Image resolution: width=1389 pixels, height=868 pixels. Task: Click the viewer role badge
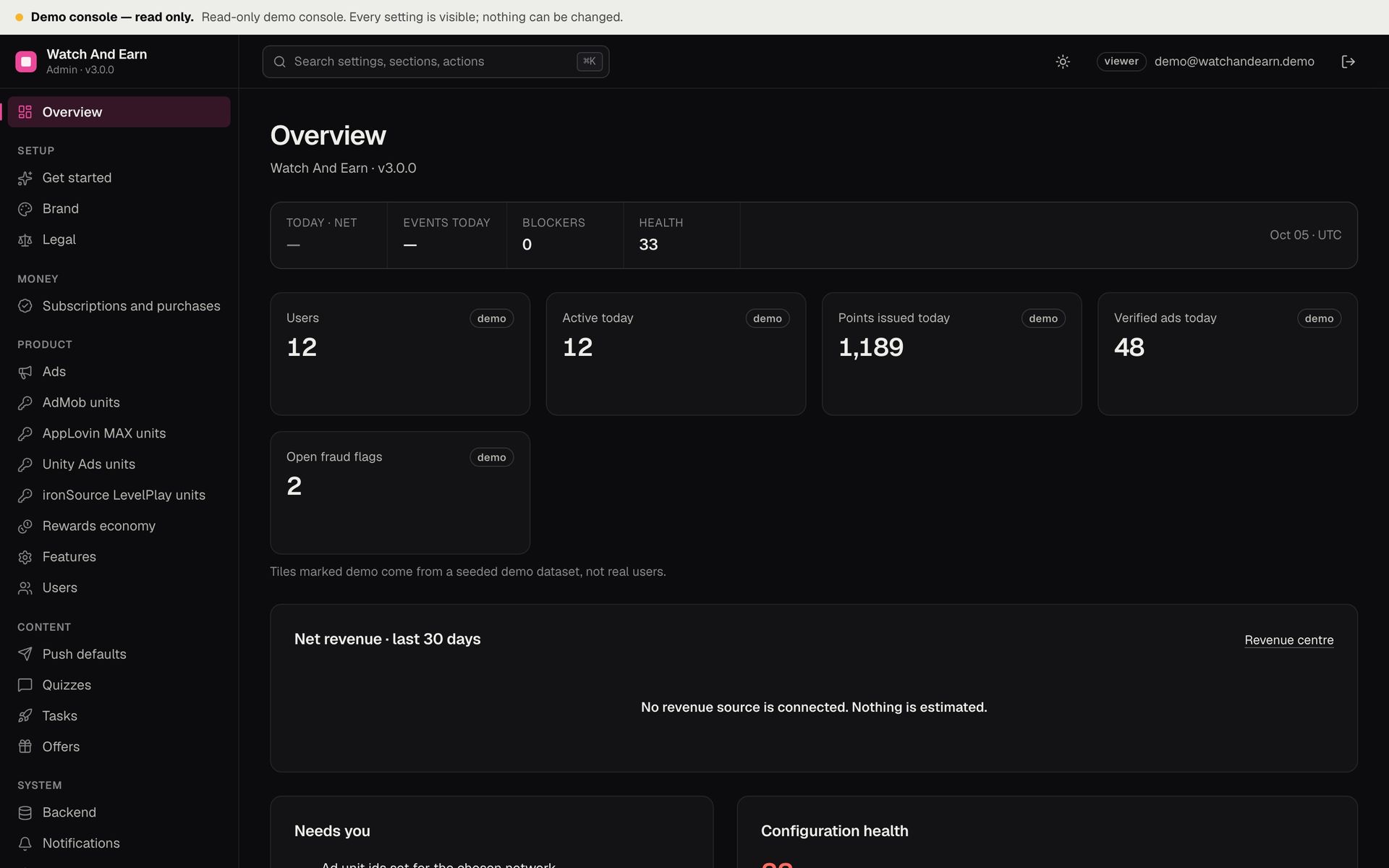click(x=1121, y=61)
